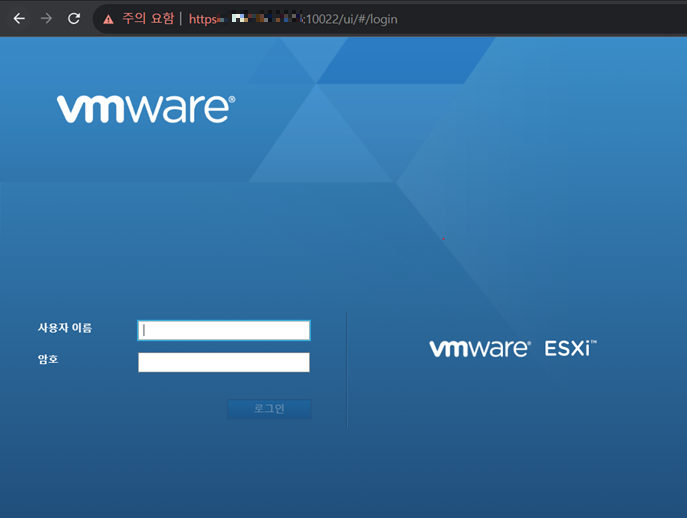Click the browser forward arrow

(46, 18)
